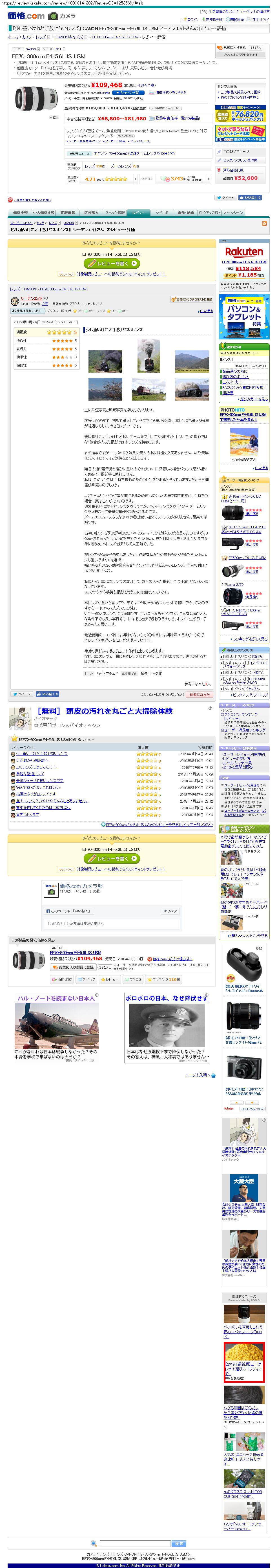The width and height of the screenshot is (277, 1568).
Task: Enlarge the EF70-300mm lens product image
Action: [x=37, y=98]
